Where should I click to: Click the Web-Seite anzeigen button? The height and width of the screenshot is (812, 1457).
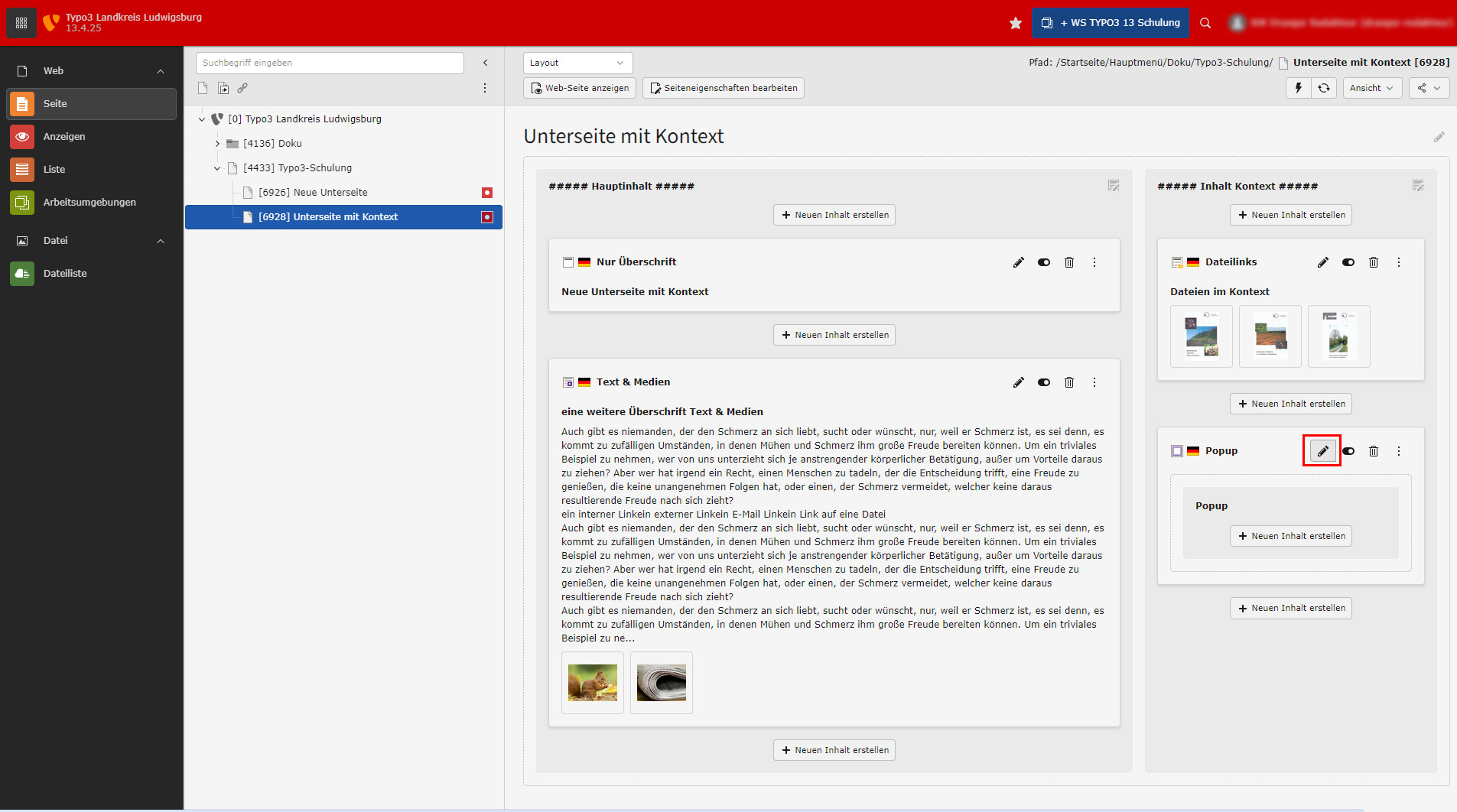[x=579, y=88]
